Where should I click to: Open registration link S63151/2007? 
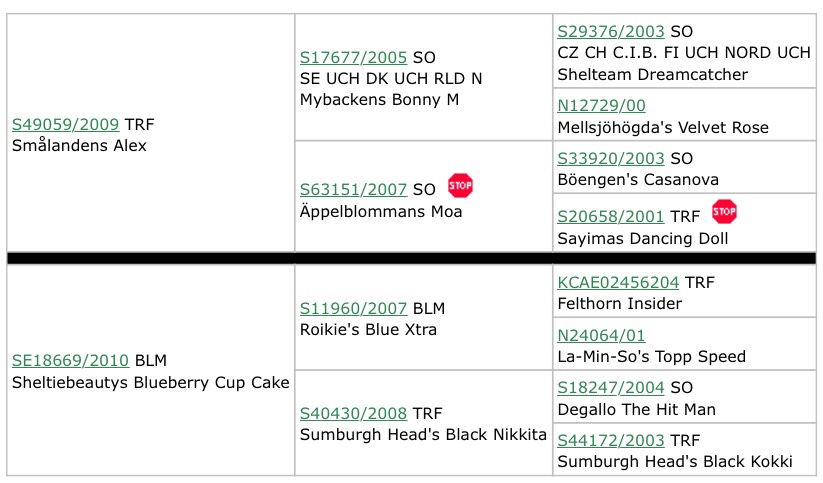(x=353, y=190)
